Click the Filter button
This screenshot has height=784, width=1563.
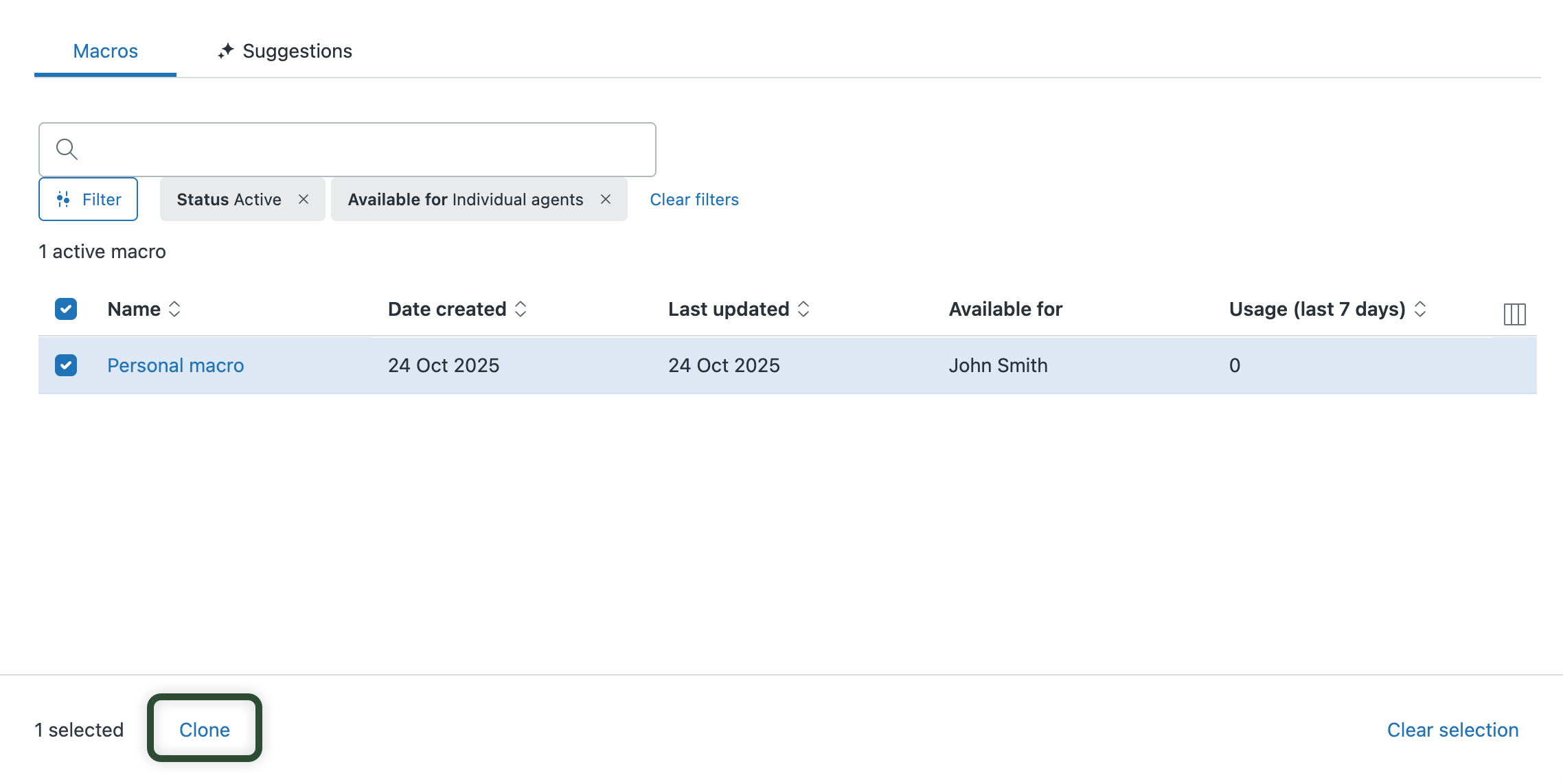(89, 199)
